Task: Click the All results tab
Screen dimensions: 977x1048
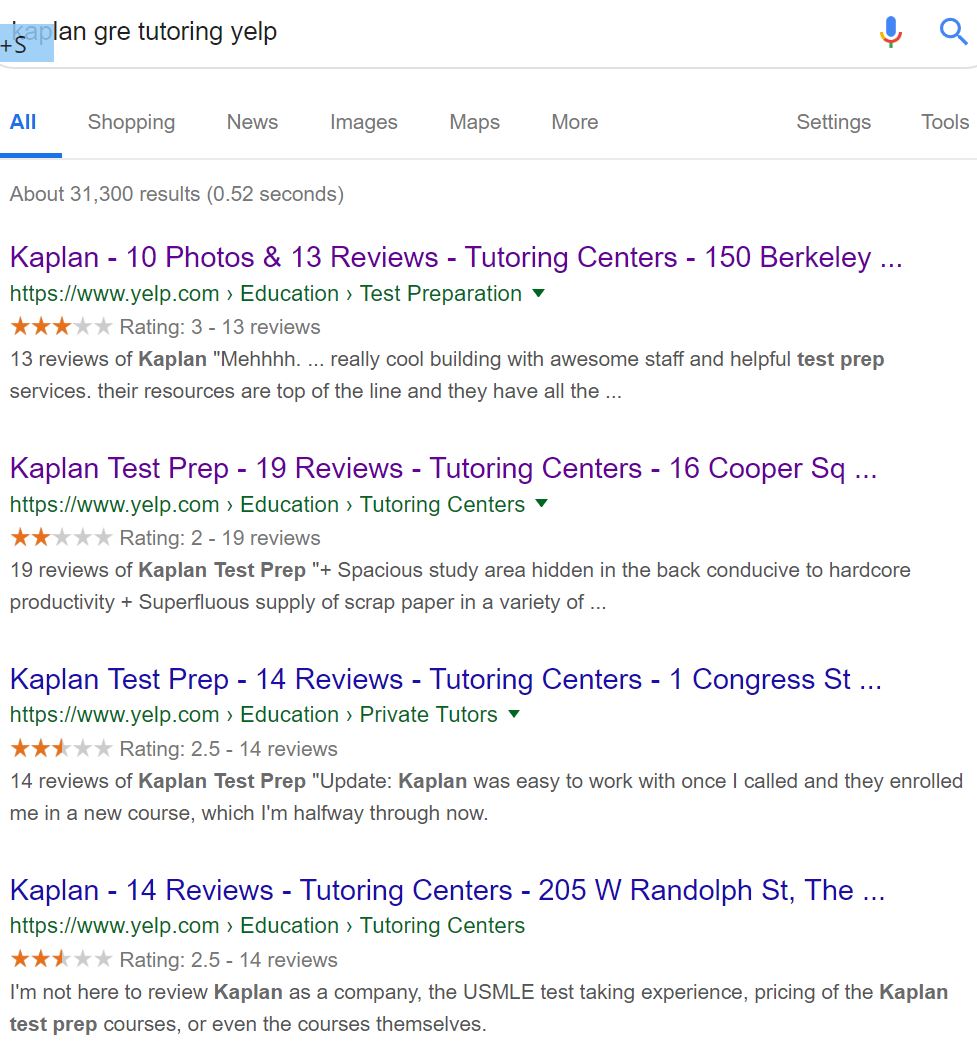Action: point(23,122)
